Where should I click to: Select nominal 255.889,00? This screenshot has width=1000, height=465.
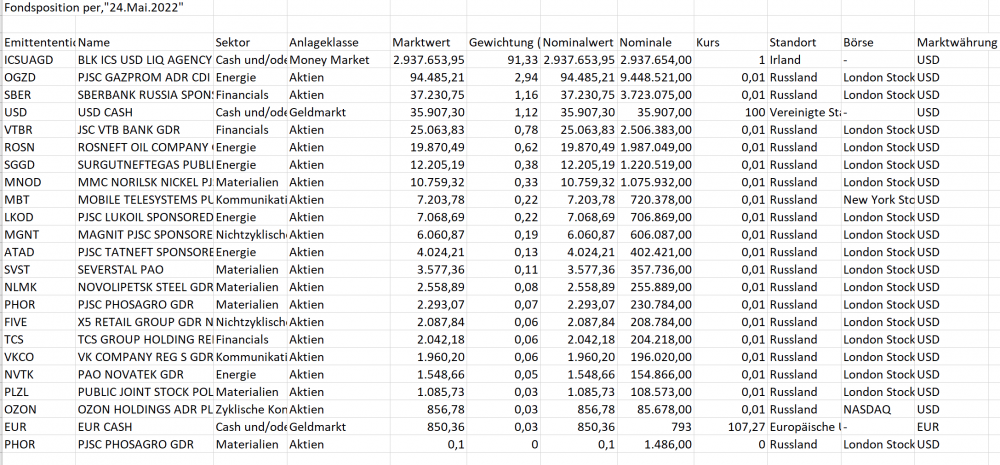(x=655, y=287)
